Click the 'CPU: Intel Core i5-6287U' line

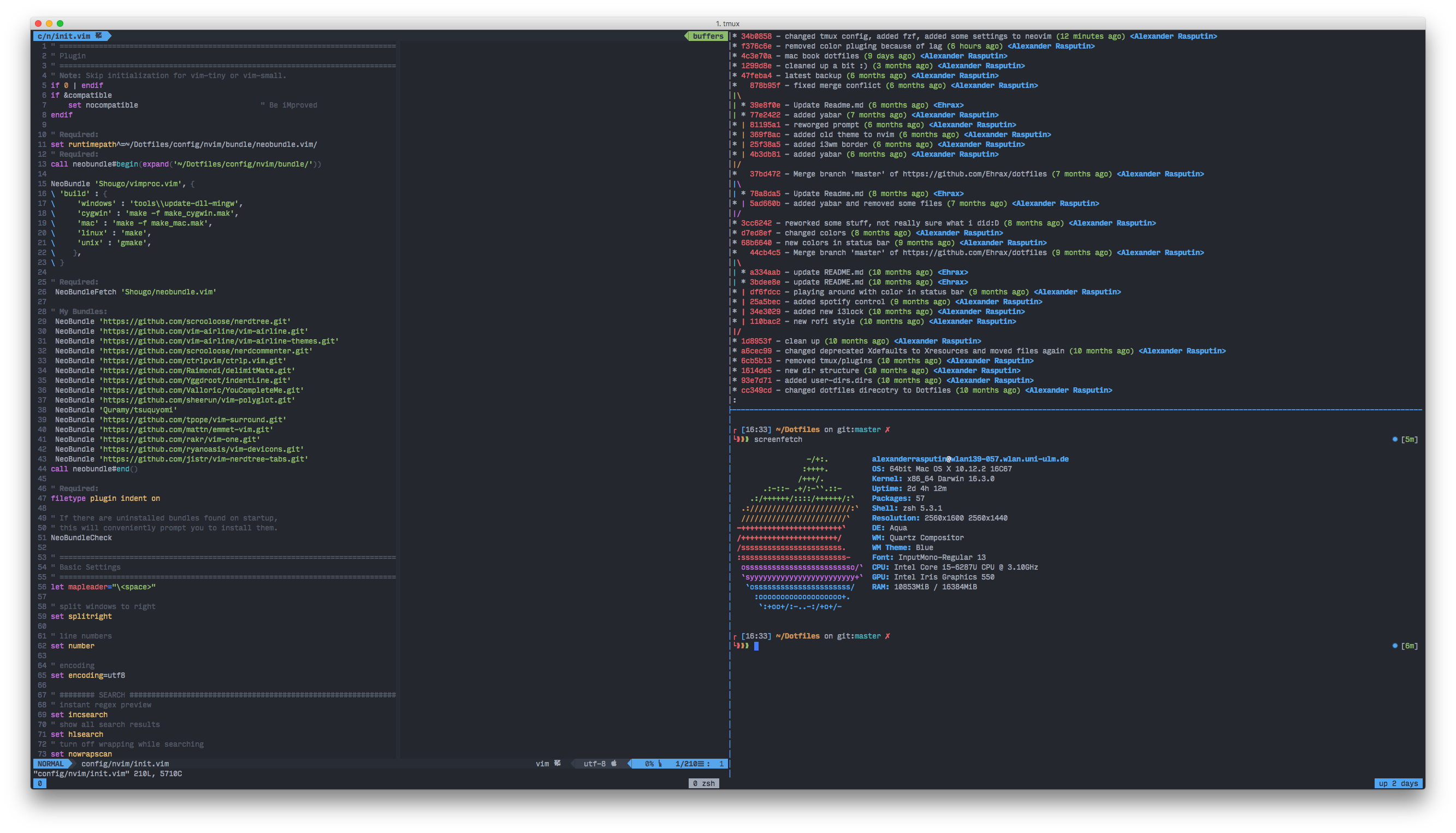[x=955, y=568]
